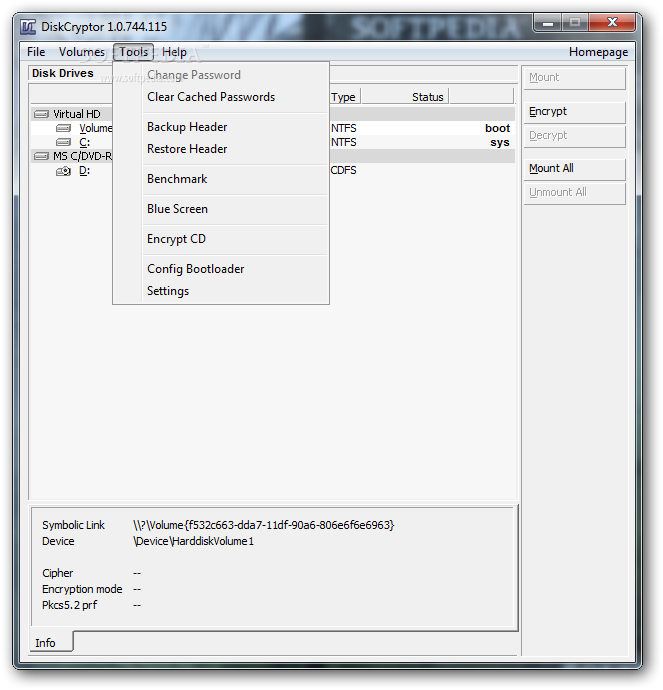Select the Virtual HD tree row
The width and height of the screenshot is (663, 690).
273,114
